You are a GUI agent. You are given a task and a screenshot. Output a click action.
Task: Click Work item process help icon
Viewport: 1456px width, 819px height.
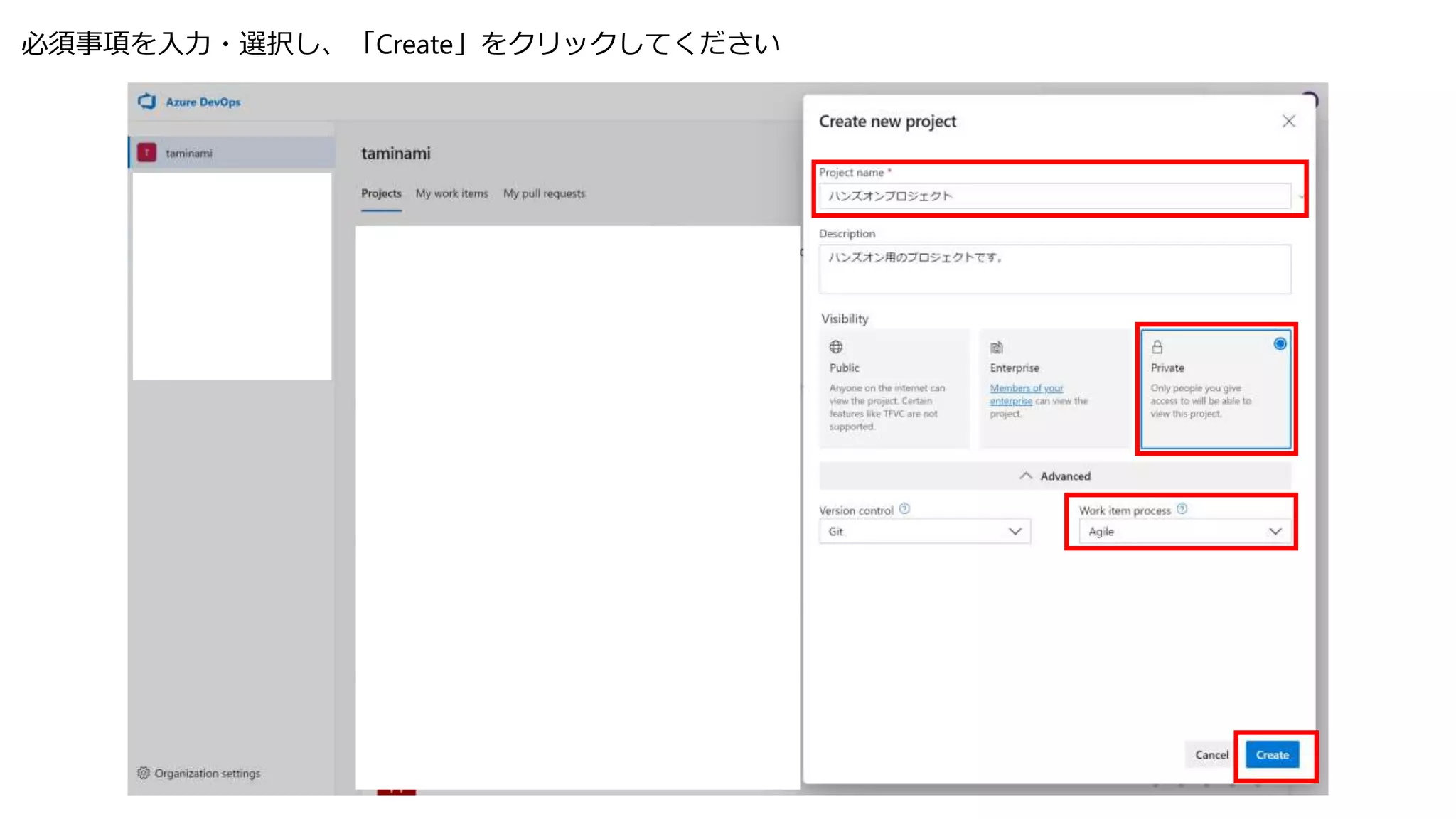click(x=1182, y=509)
